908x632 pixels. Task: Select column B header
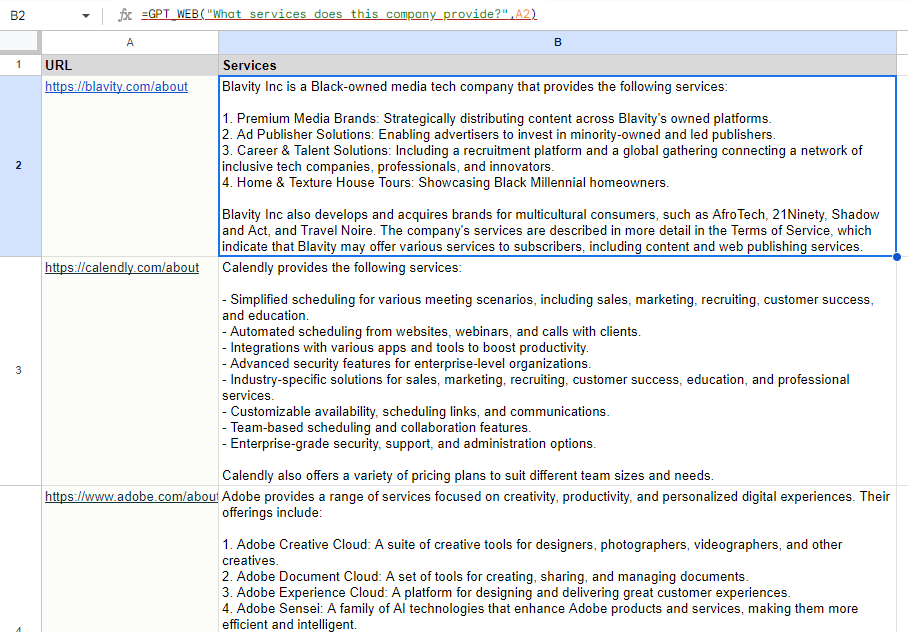(557, 42)
